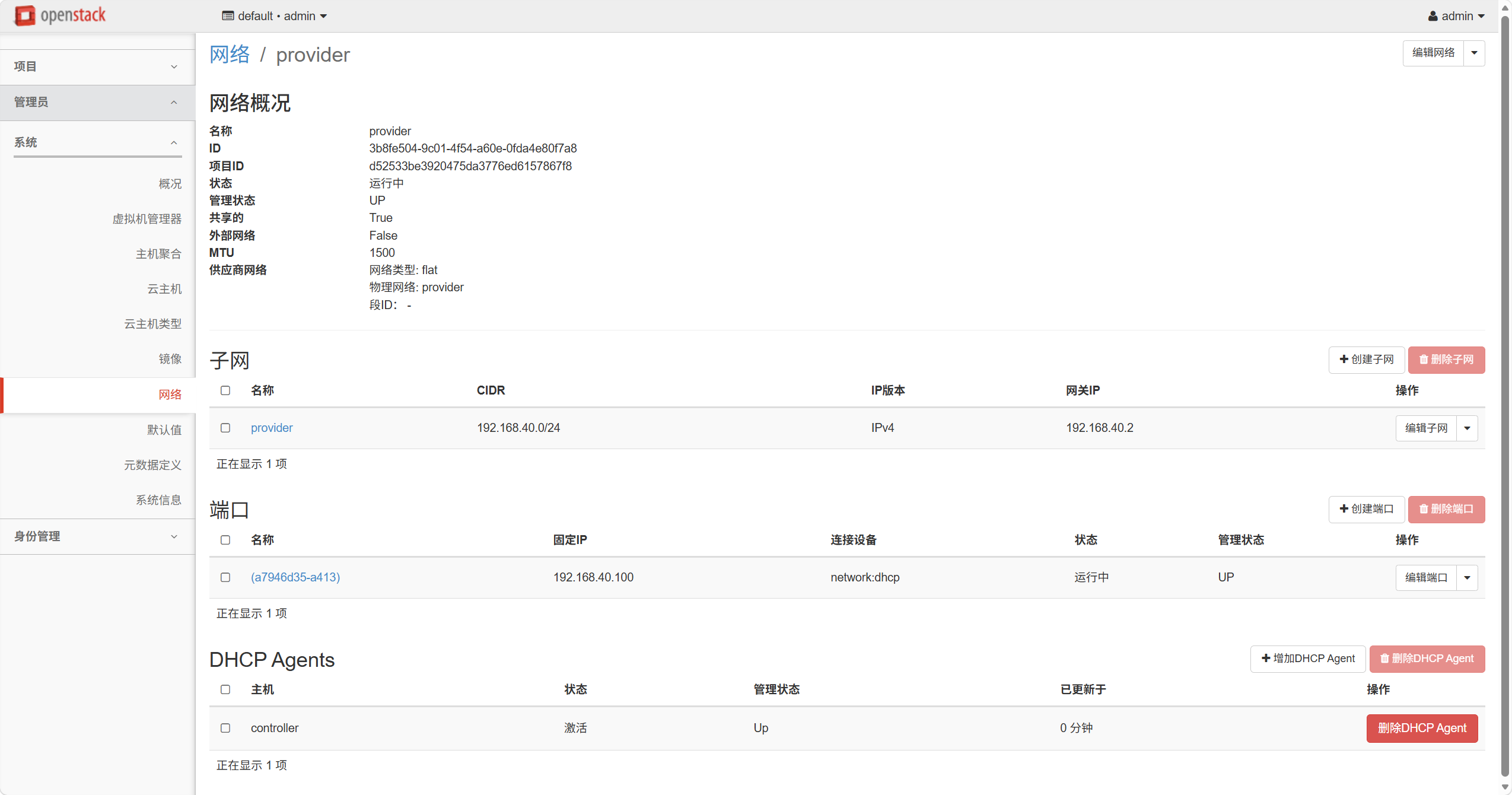Image resolution: width=1512 pixels, height=795 pixels.
Task: Open 云主机 in the sidebar
Action: pos(164,289)
